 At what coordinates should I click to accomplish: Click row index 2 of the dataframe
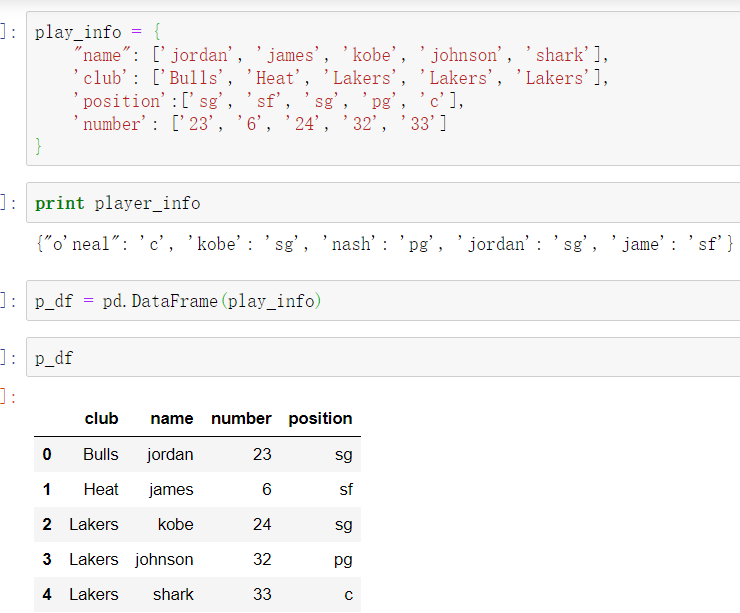tap(47, 524)
